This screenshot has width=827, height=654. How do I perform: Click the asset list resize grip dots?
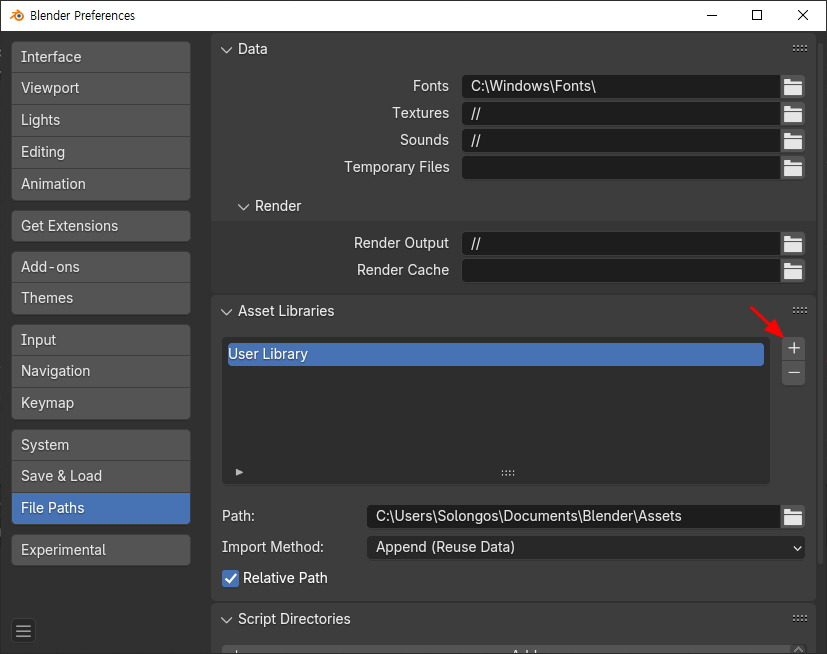click(508, 473)
